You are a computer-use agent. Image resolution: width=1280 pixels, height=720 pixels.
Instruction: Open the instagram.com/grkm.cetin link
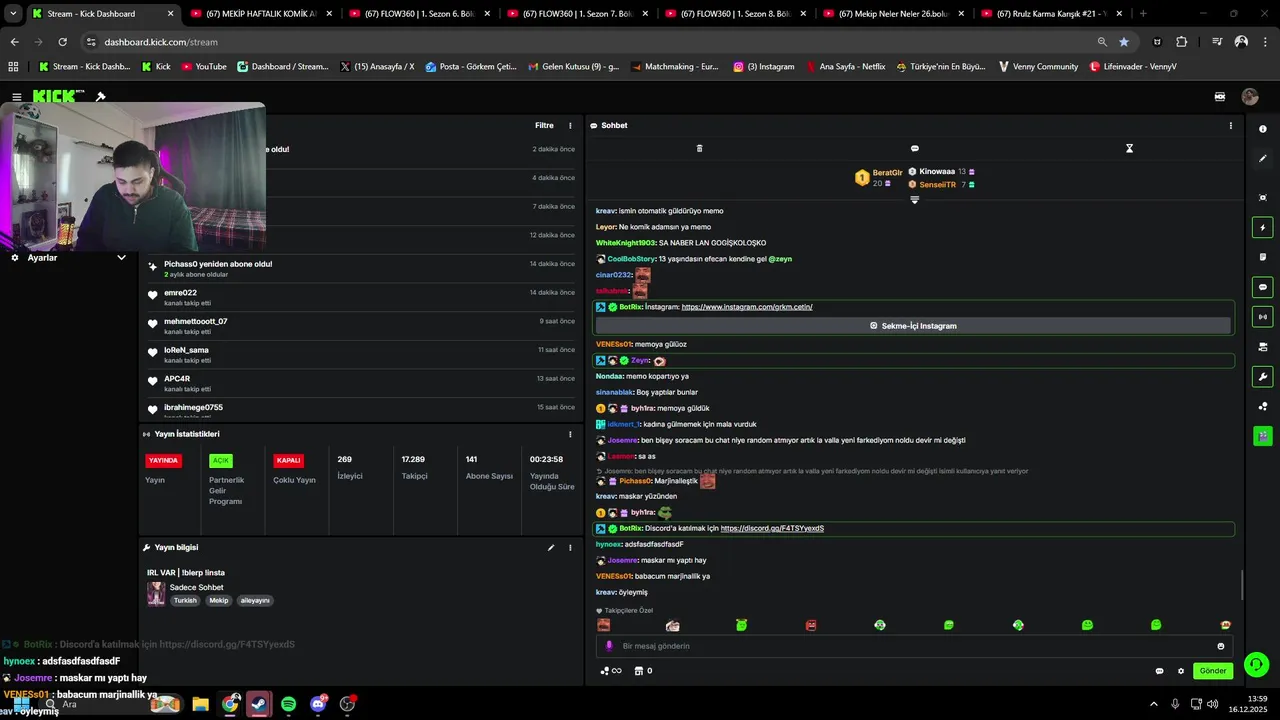click(x=747, y=307)
